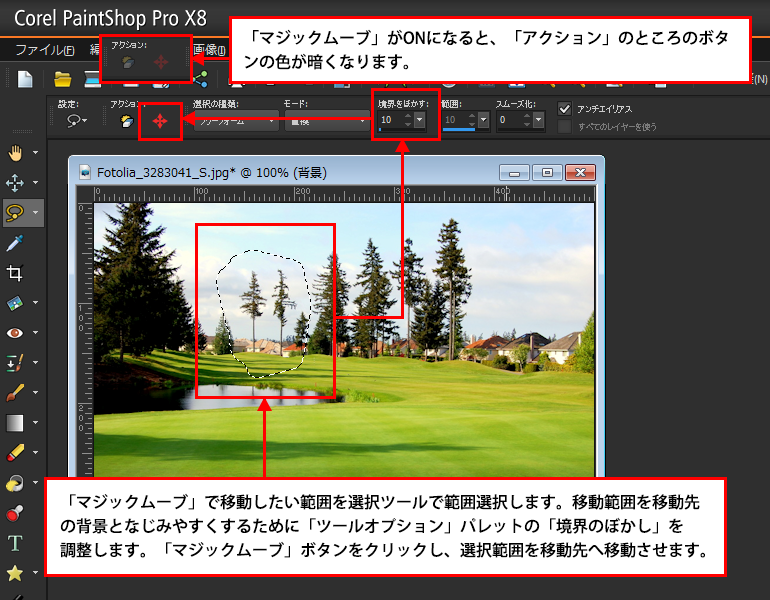Click the Magic Fill action button

pyautogui.click(x=127, y=121)
